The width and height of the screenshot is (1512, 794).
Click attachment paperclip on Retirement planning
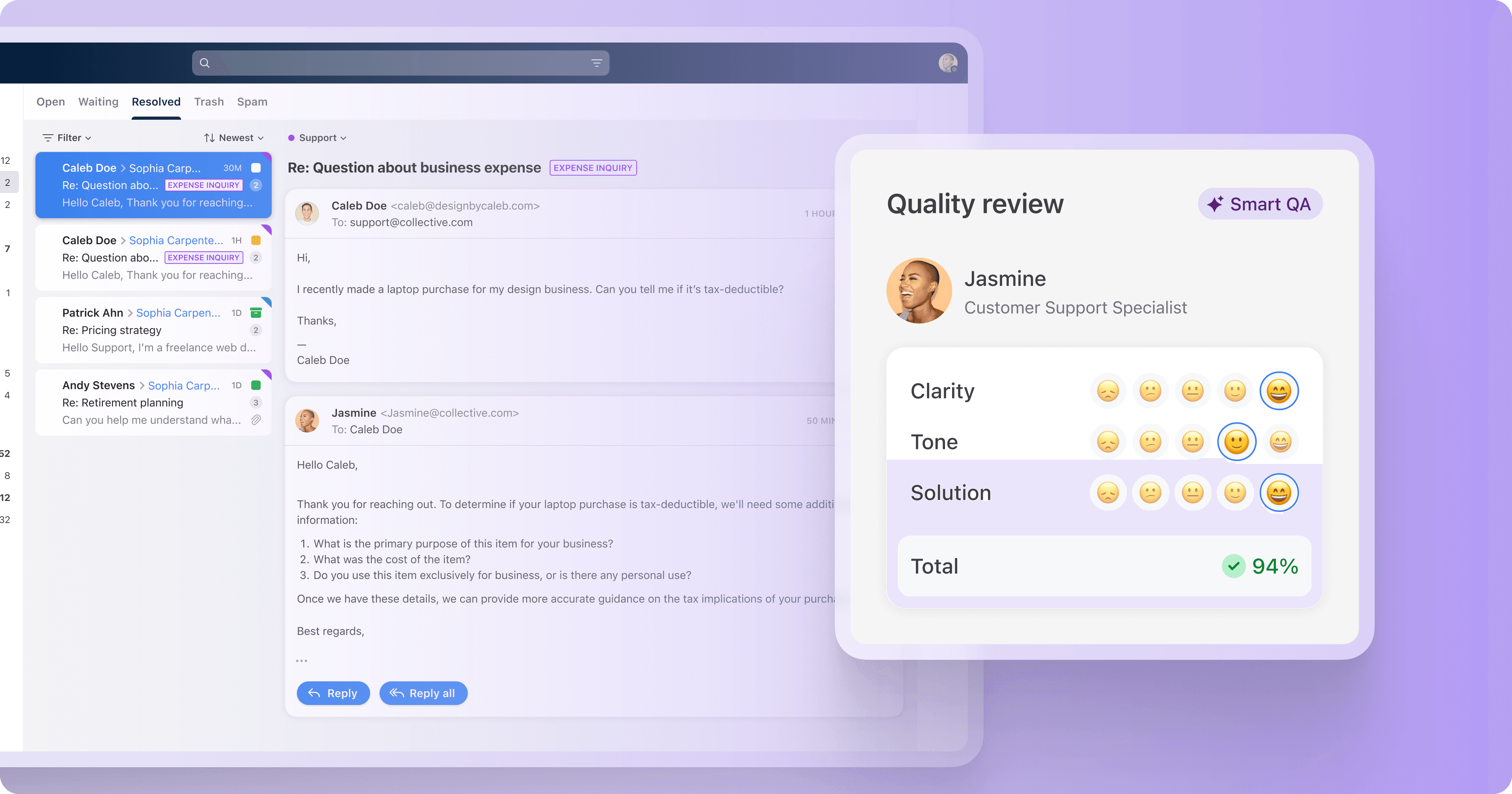(256, 420)
